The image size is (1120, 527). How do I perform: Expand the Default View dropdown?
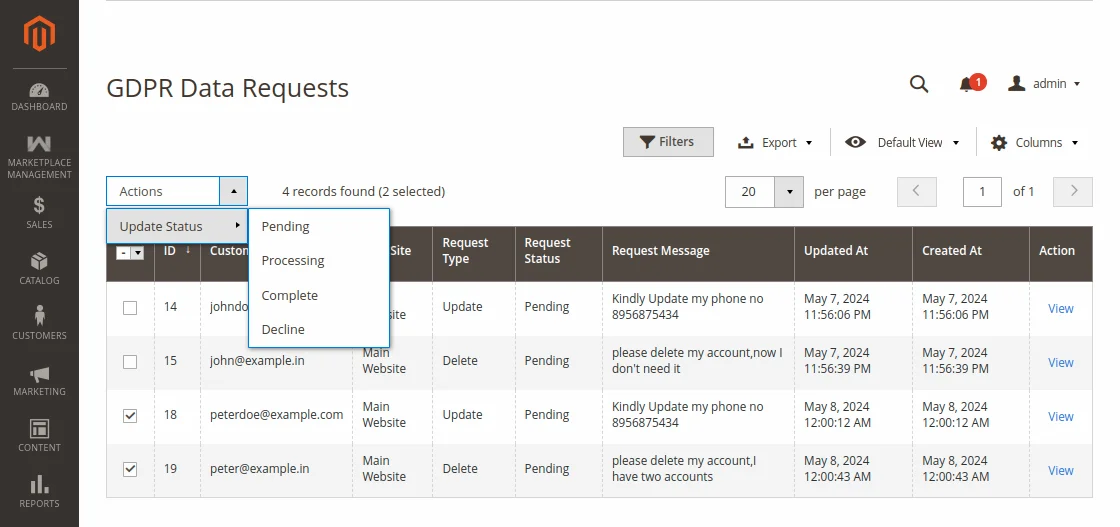coord(902,143)
